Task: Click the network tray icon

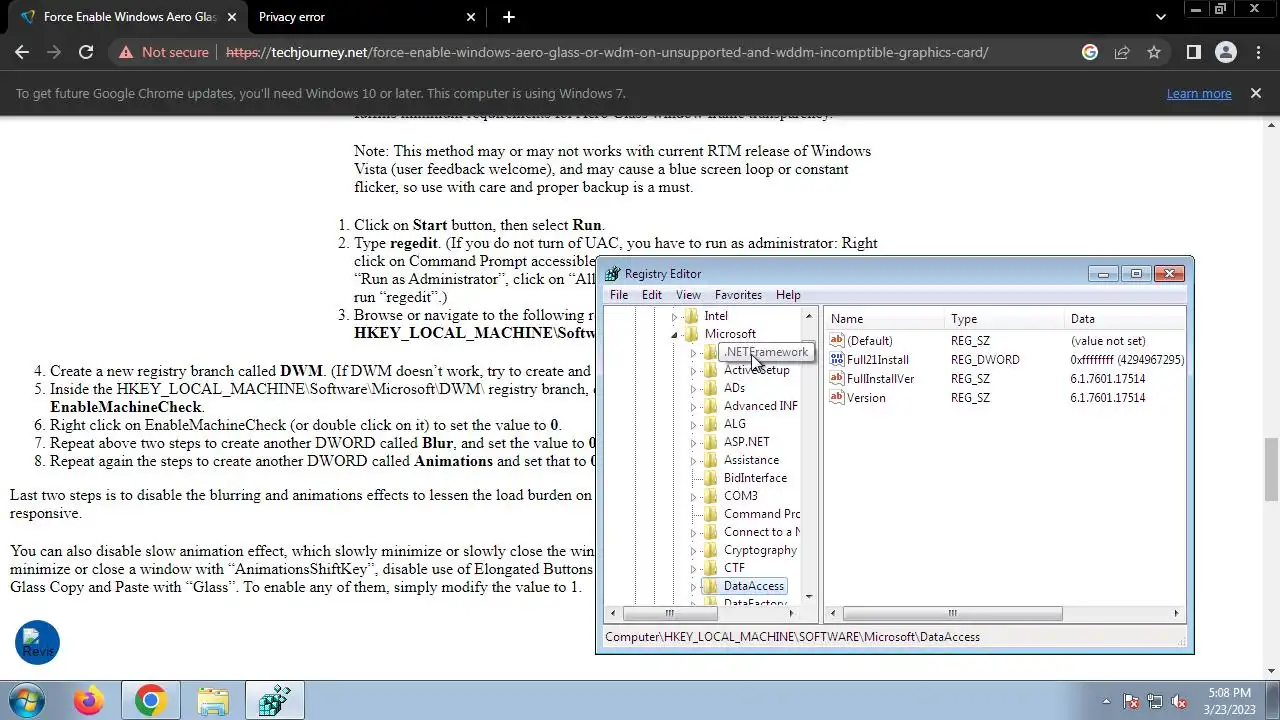Action: (x=1155, y=701)
